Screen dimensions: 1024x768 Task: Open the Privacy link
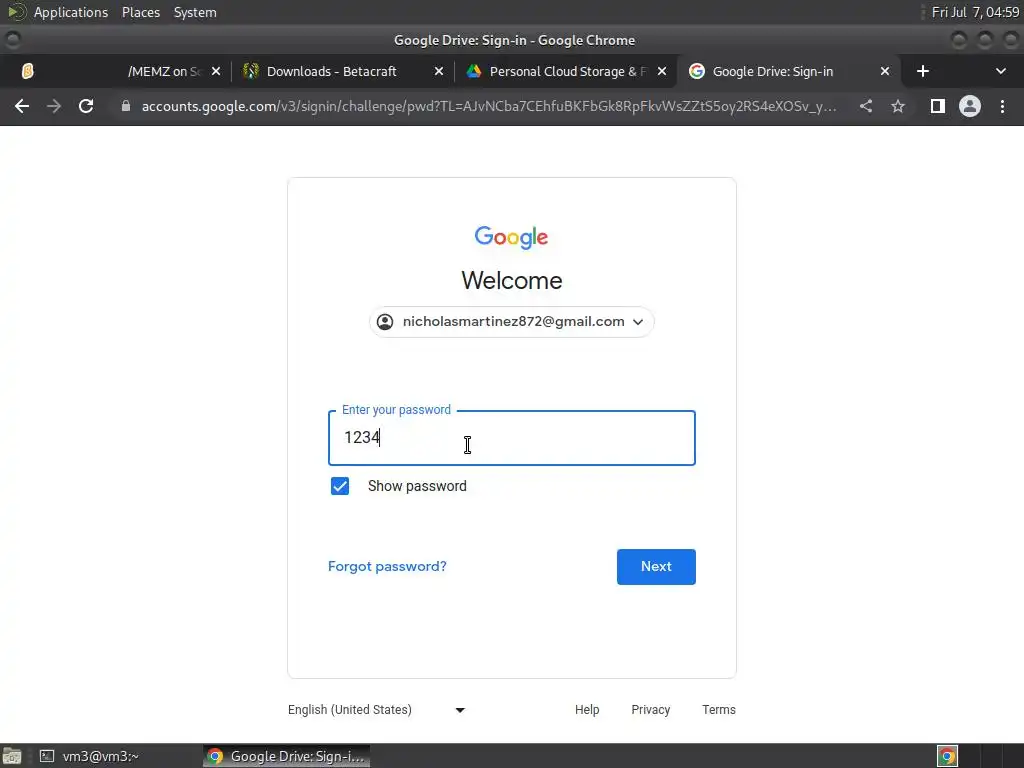(x=650, y=710)
